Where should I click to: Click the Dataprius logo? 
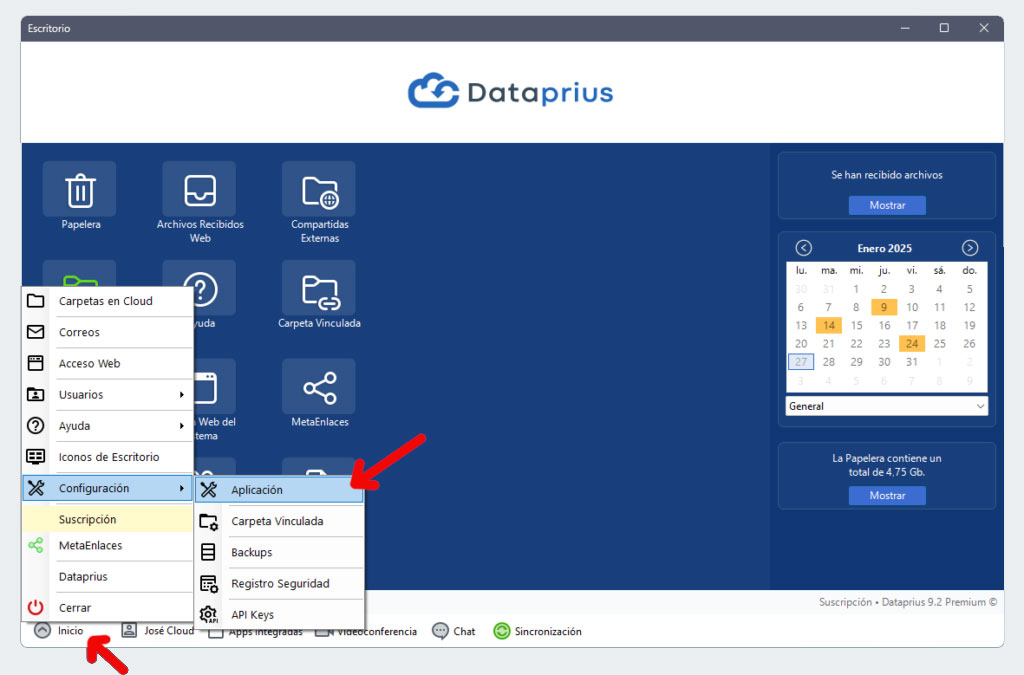511,91
